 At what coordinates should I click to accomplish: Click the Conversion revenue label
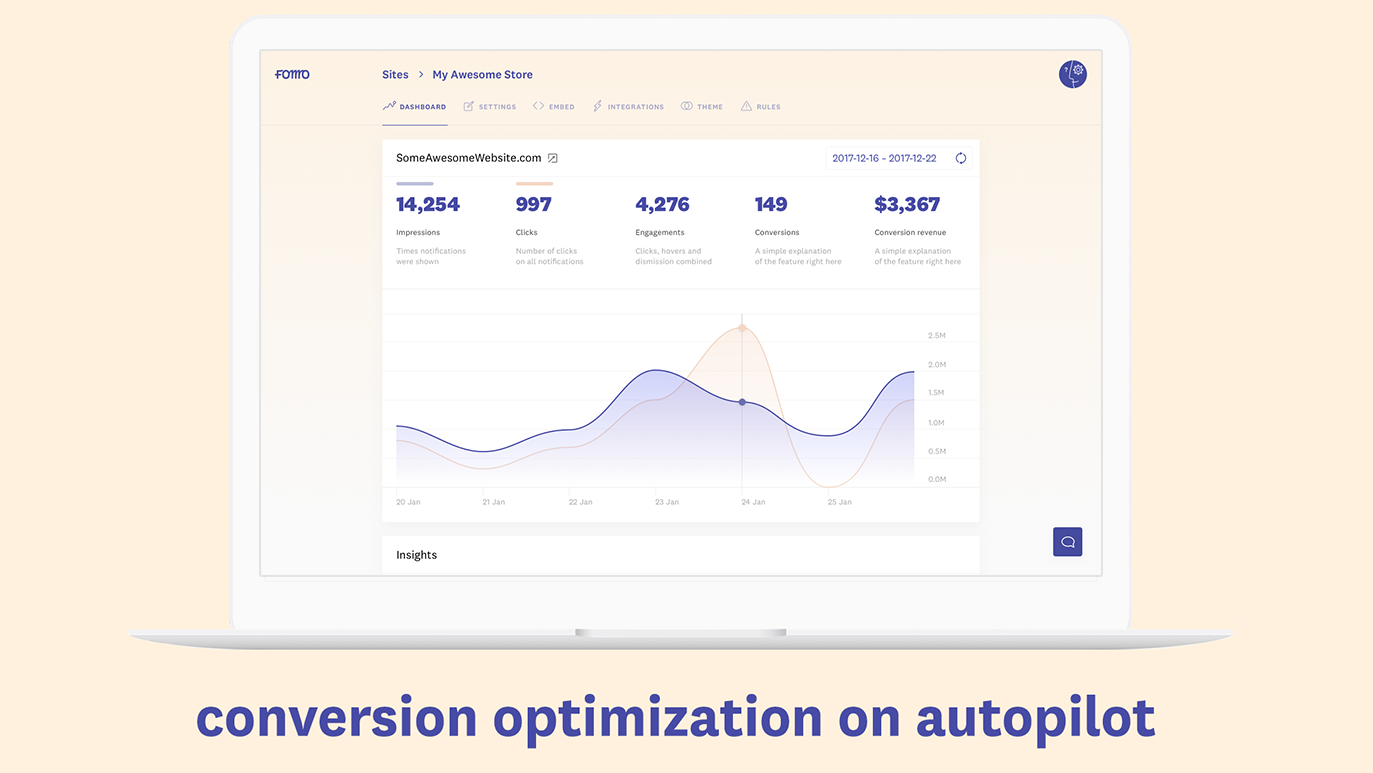tap(910, 232)
